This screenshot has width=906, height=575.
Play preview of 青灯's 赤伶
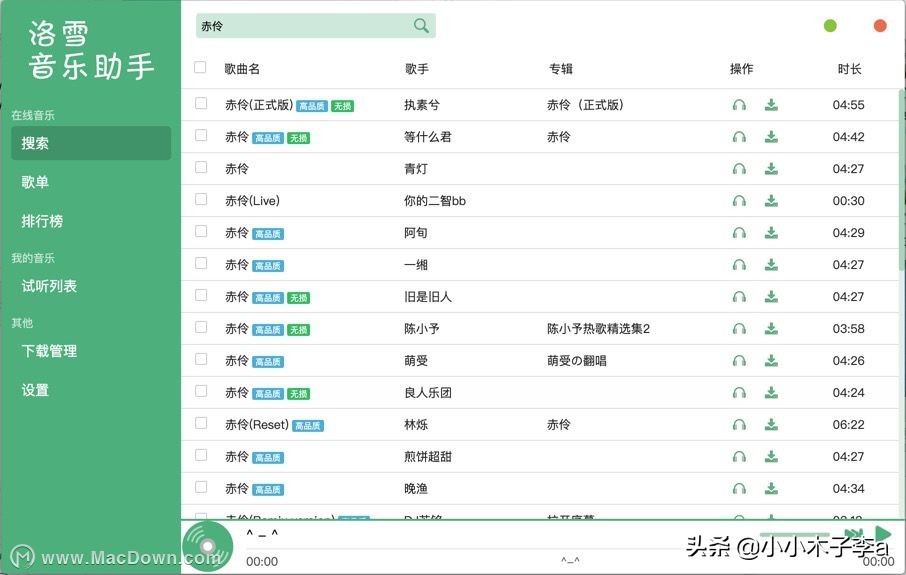[739, 169]
